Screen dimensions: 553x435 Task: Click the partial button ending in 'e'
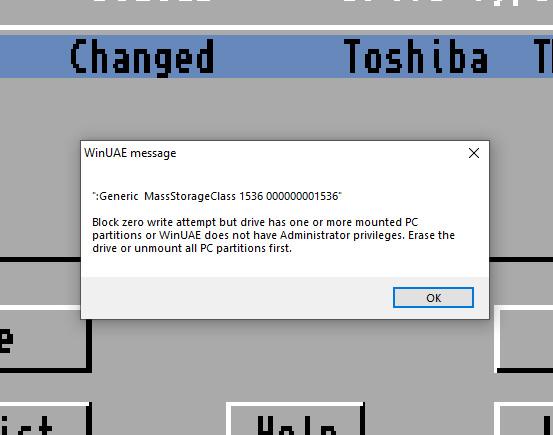click(44, 339)
